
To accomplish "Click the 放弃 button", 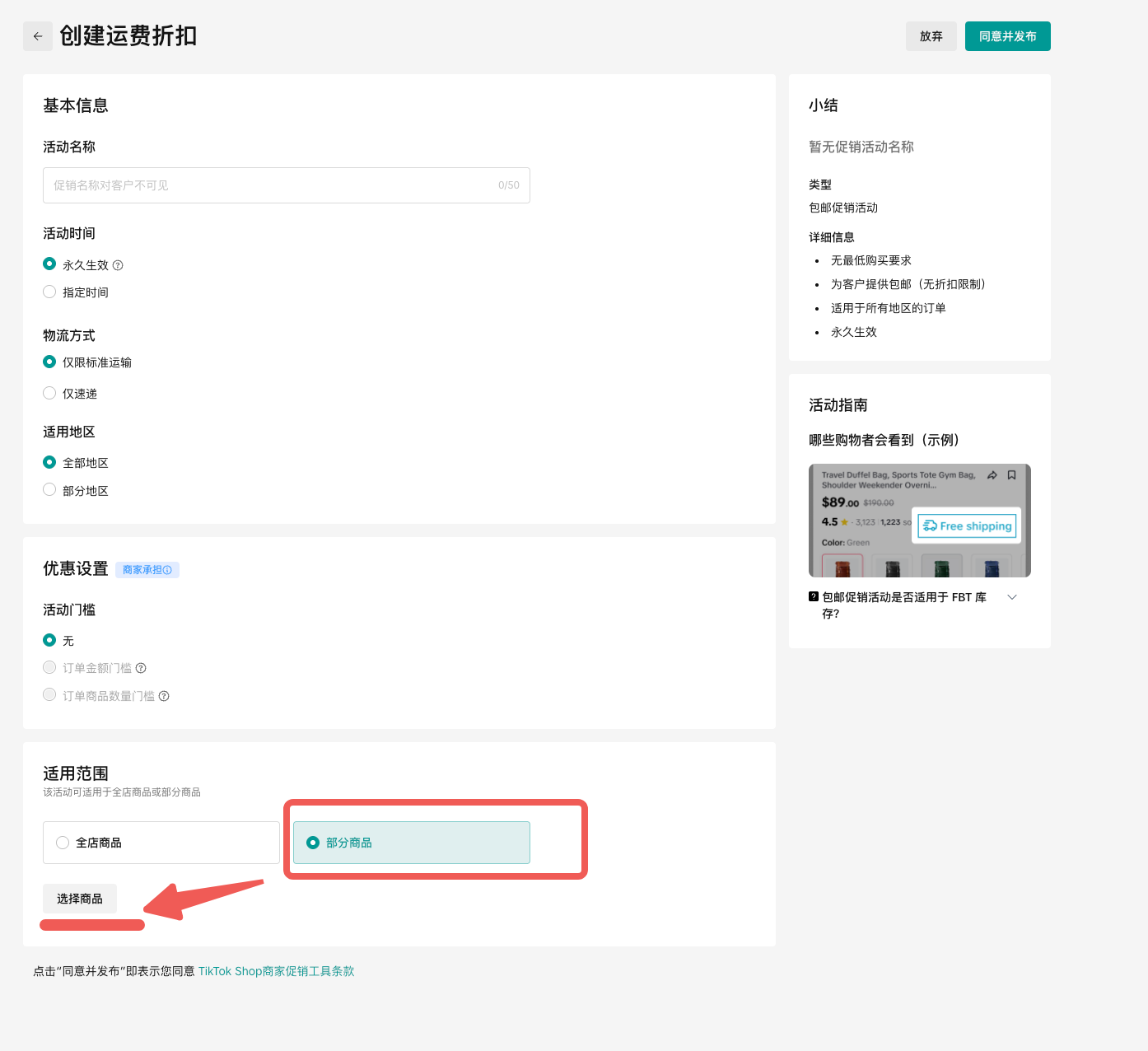I will click(931, 36).
